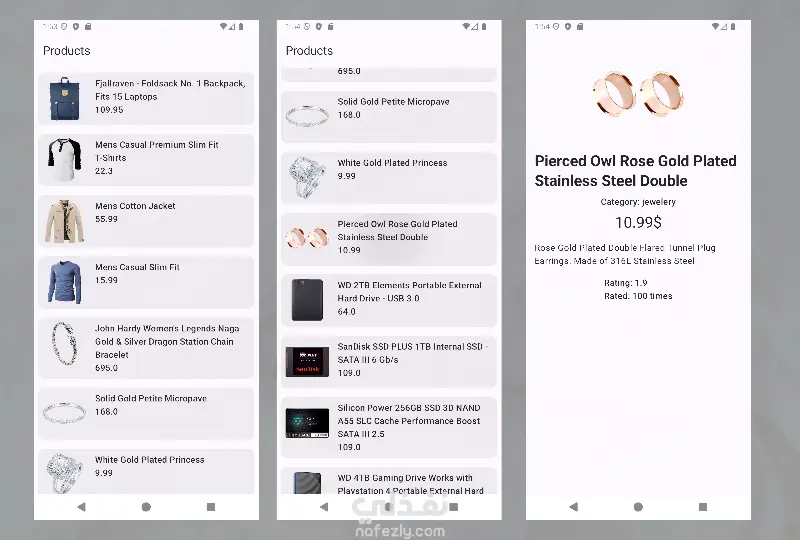Select the Mens Cotton Jacket item
The image size is (800, 540).
coord(146,221)
